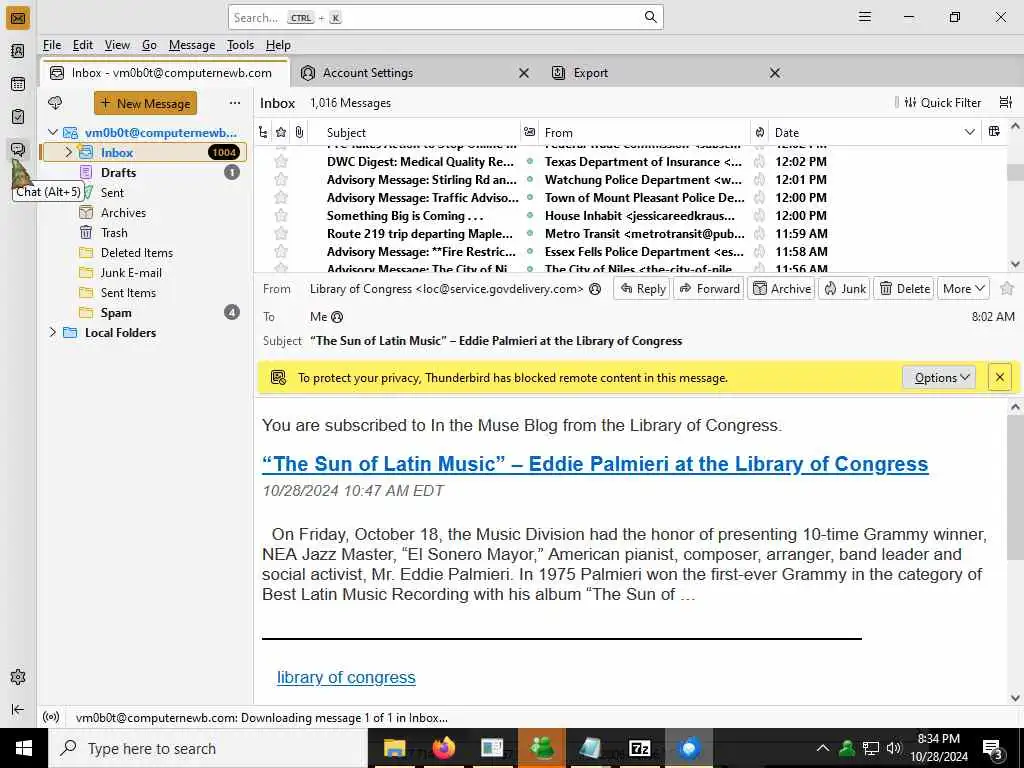1024x768 pixels.
Task: Mark Texas Department of Insurance message as junk
Action: click(760, 161)
